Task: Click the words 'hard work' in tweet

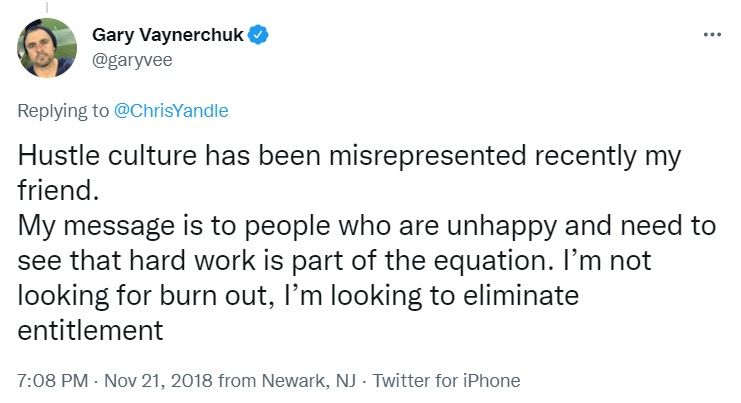Action: pyautogui.click(x=192, y=260)
